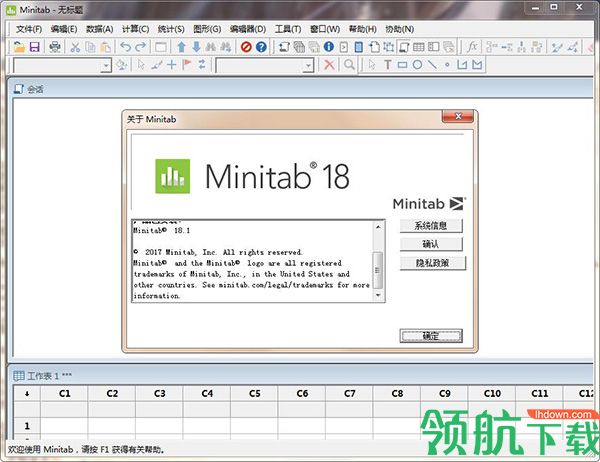Click the Show Session Folder scroll icon
Screen dimensions: 600x462
(284, 47)
